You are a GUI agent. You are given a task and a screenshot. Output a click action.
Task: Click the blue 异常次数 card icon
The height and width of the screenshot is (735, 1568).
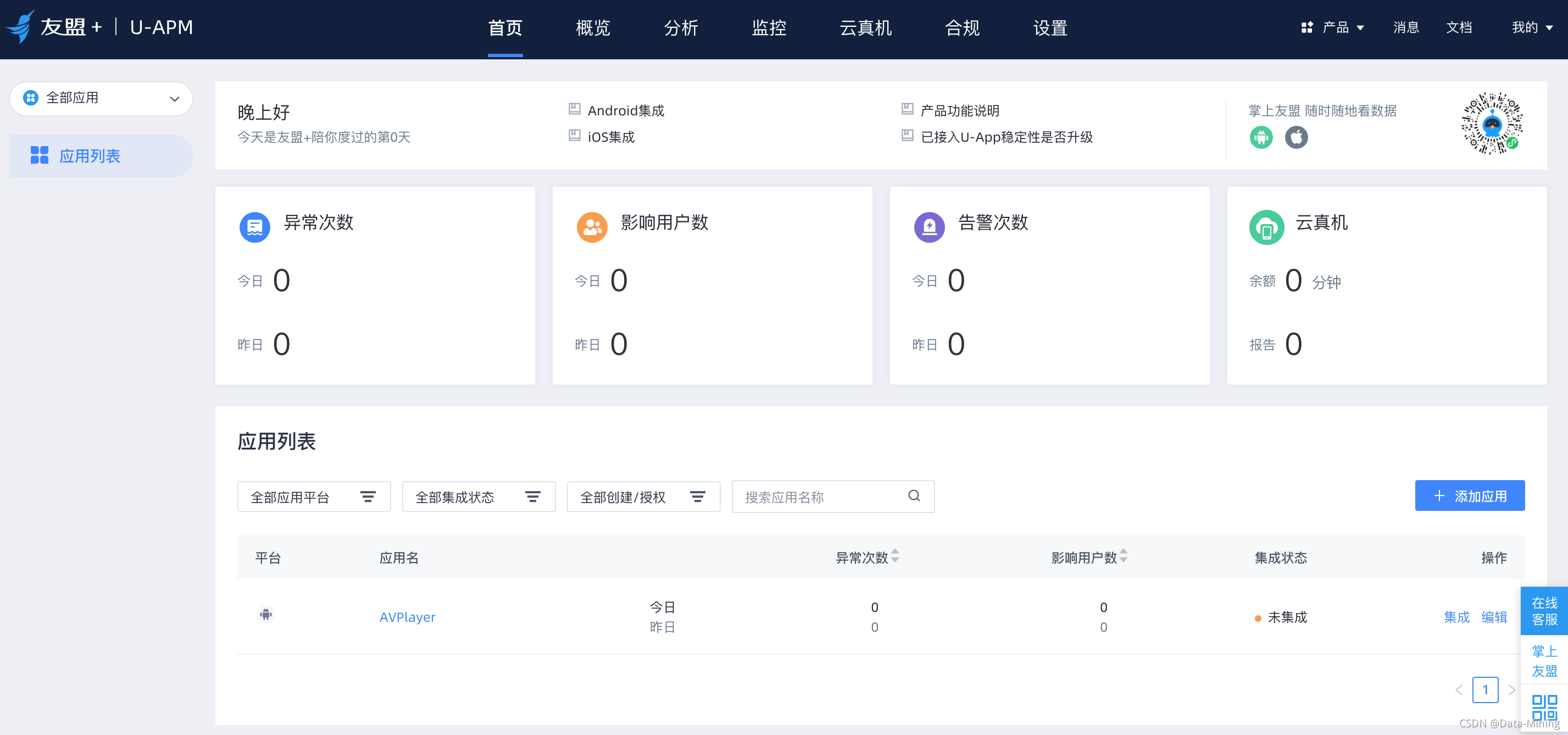click(254, 227)
